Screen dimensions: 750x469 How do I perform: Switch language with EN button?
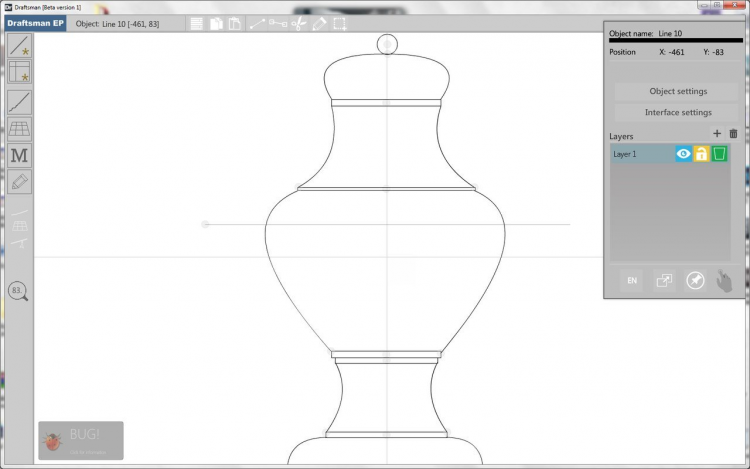(632, 281)
